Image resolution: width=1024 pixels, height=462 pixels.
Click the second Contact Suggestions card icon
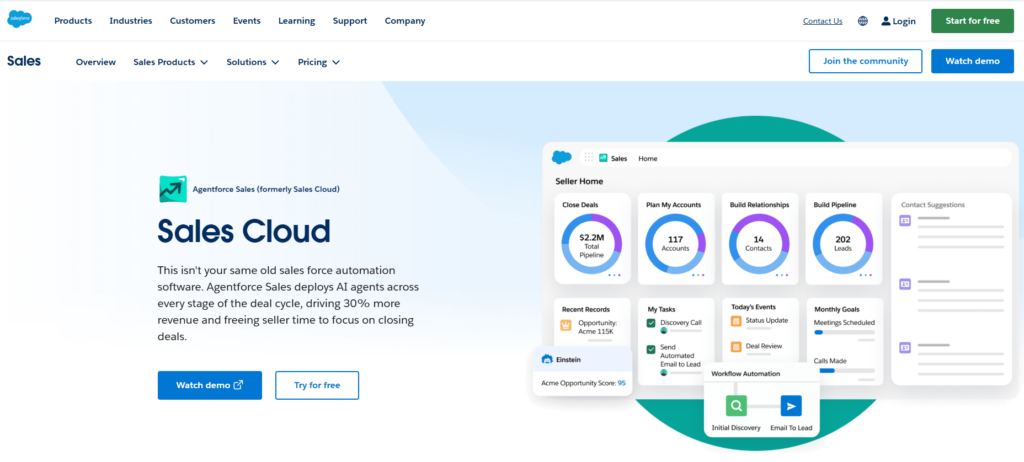[x=904, y=284]
